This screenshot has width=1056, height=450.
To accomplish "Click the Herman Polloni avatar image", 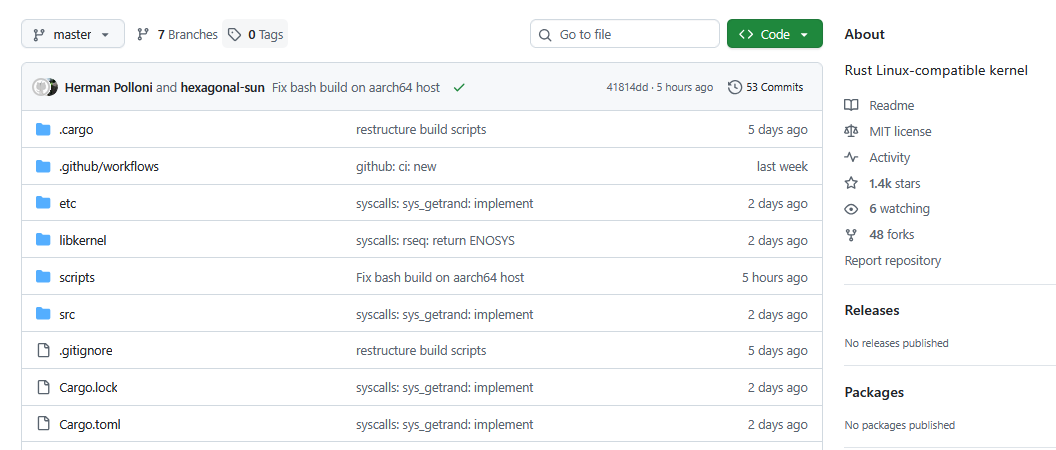I will point(42,87).
